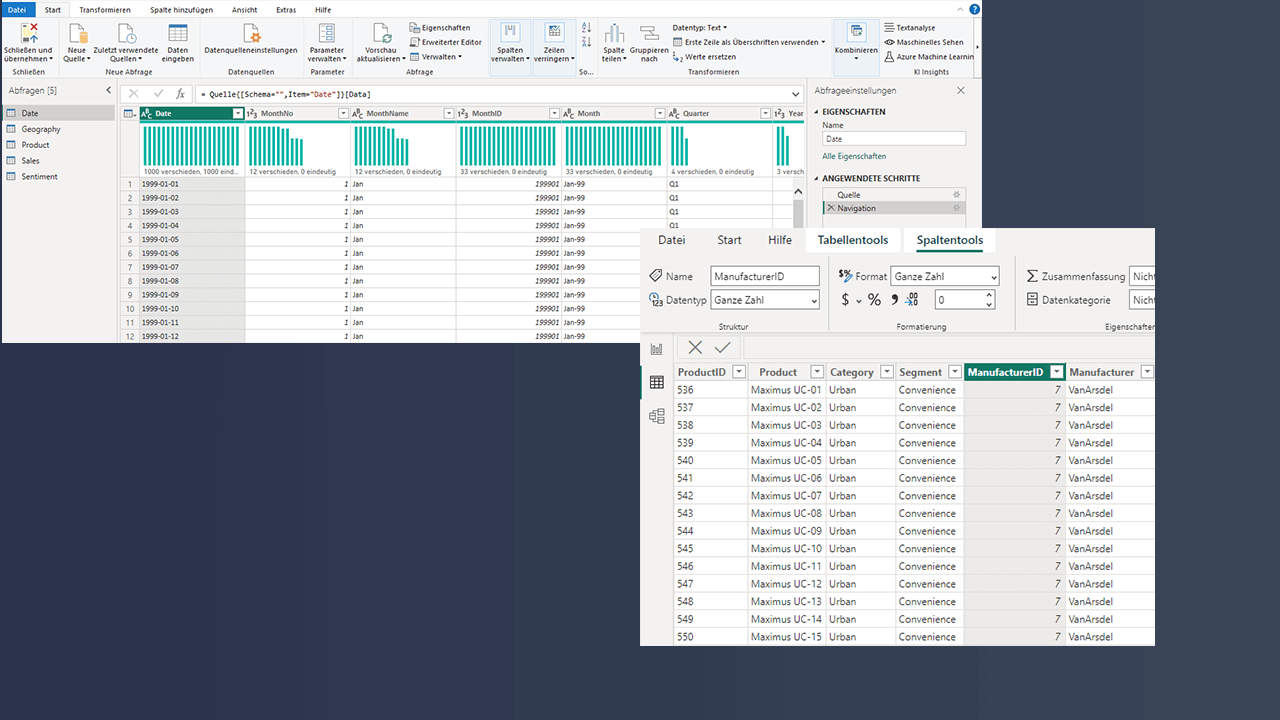The height and width of the screenshot is (720, 1280).
Task: Toggle the thousands separator formatting
Action: (x=895, y=299)
